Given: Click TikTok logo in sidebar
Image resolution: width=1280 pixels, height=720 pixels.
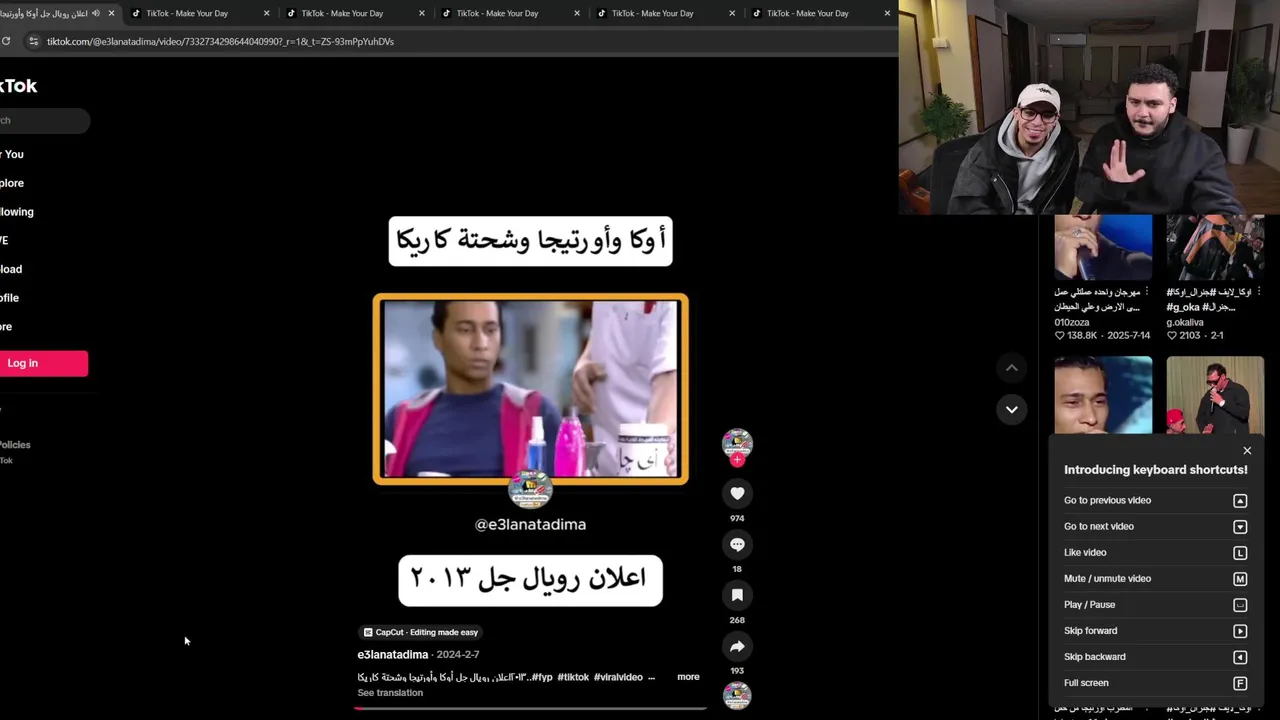Looking at the screenshot, I should (x=18, y=86).
